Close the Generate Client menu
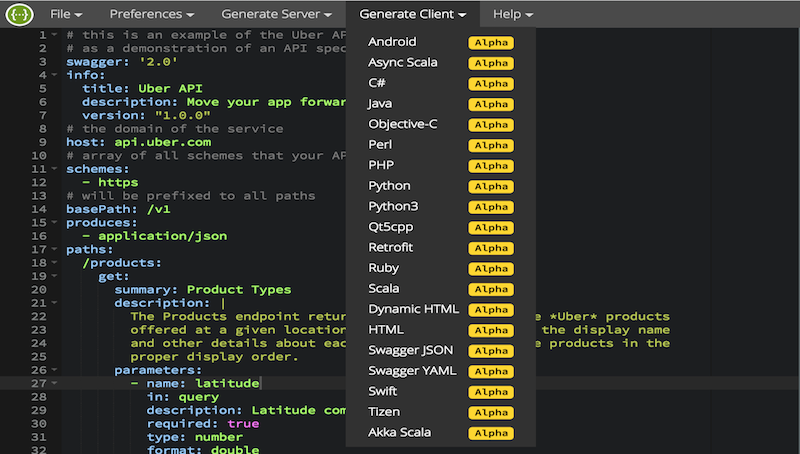This screenshot has height=454, width=800. point(412,14)
